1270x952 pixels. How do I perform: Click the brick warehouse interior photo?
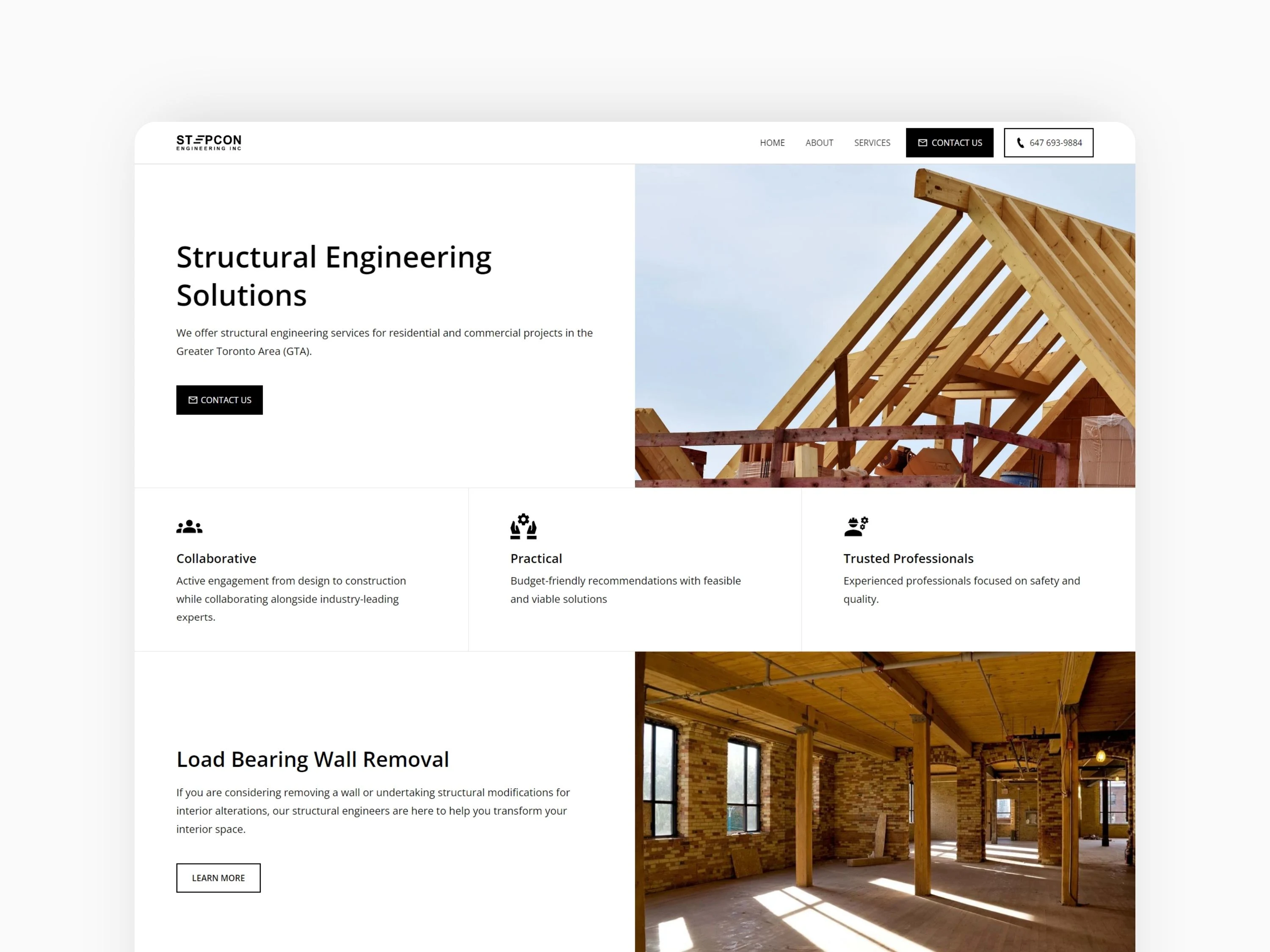coord(884,802)
